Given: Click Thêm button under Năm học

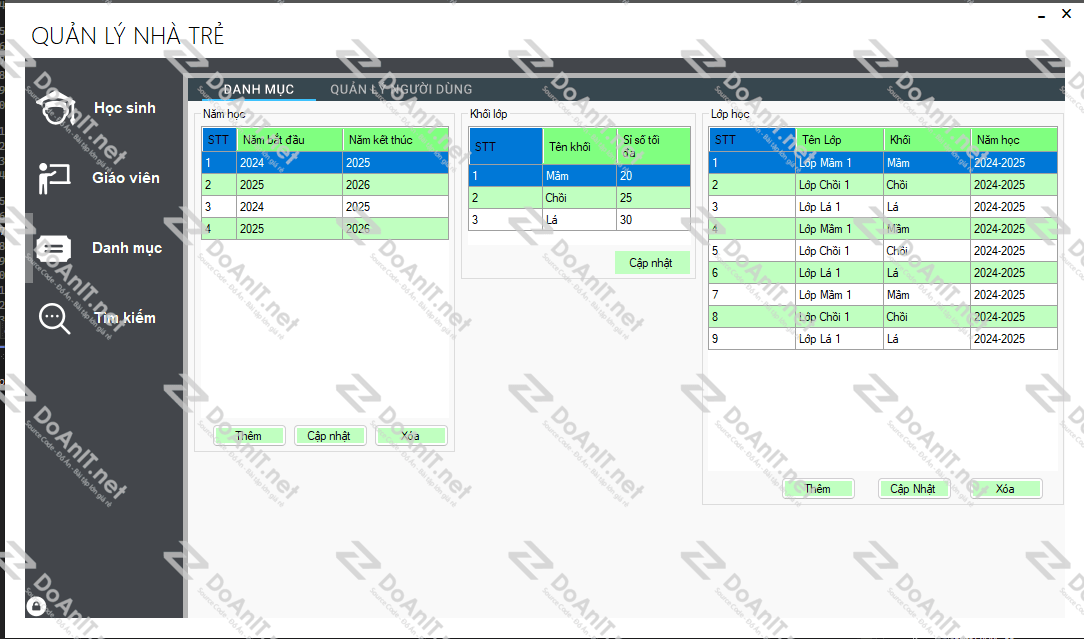Looking at the screenshot, I should 249,436.
